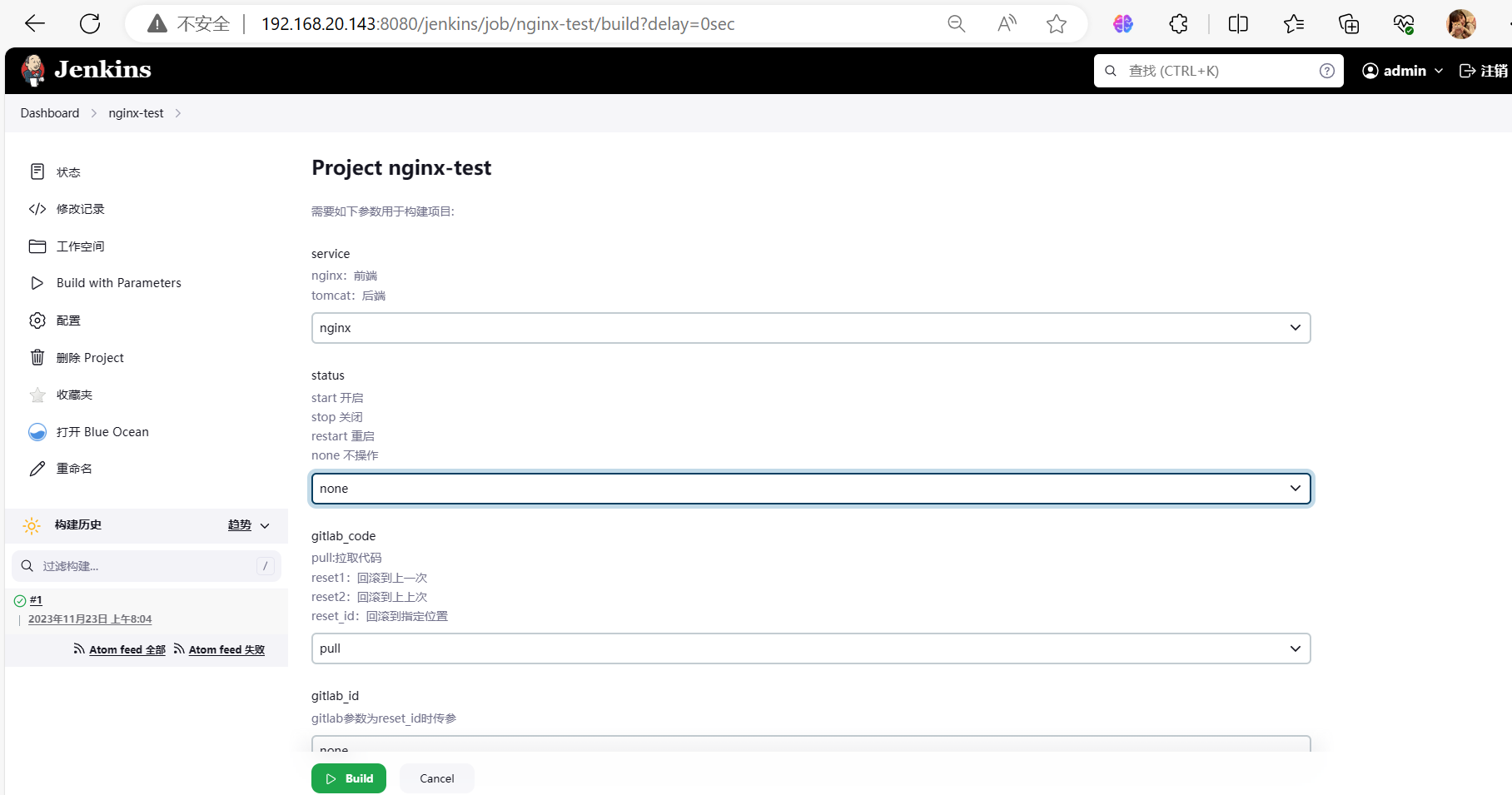Click the Build with Parameters play icon
The height and width of the screenshot is (795, 1512).
(37, 283)
